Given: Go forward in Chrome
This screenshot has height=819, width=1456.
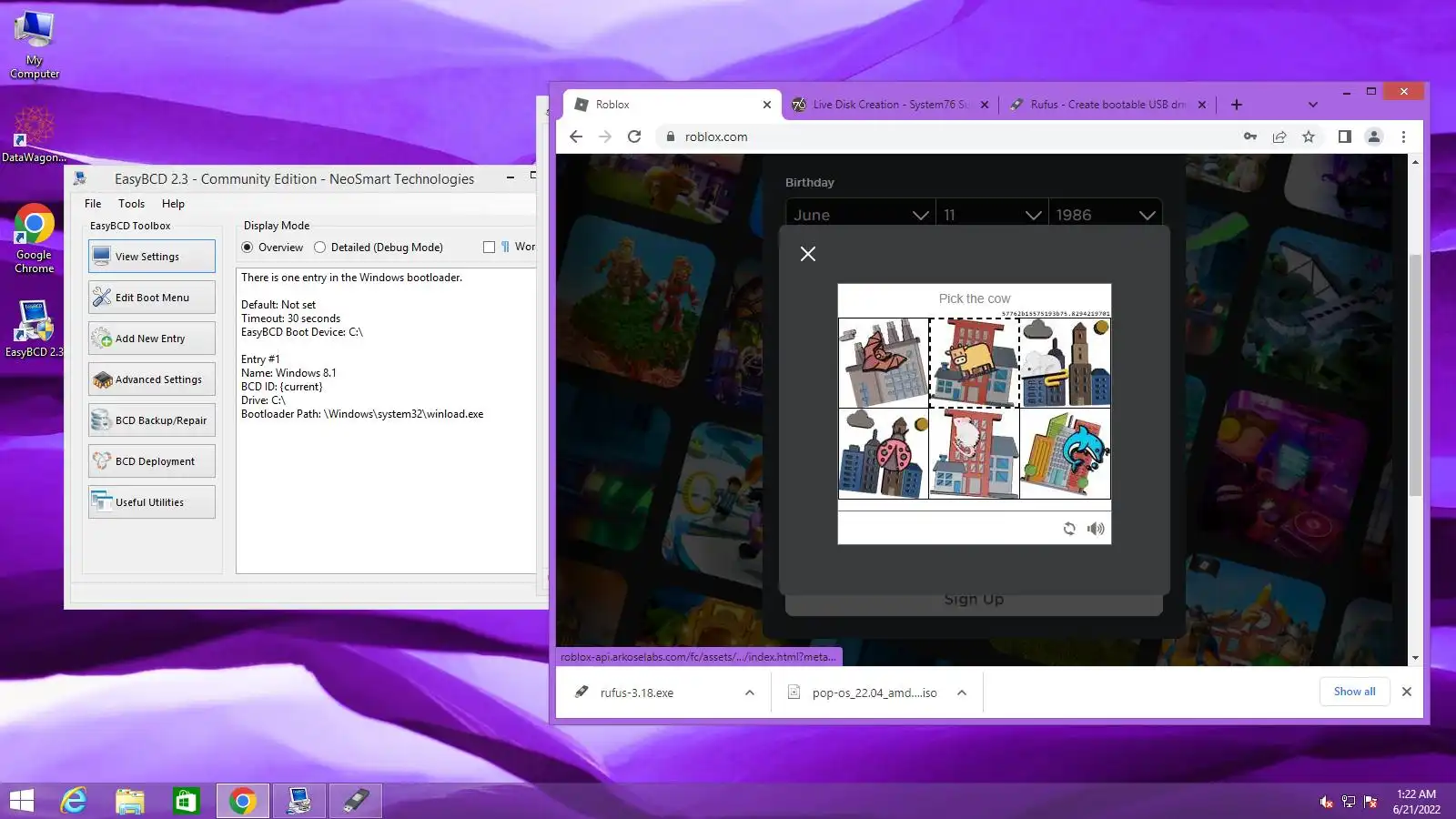Looking at the screenshot, I should coord(605,136).
